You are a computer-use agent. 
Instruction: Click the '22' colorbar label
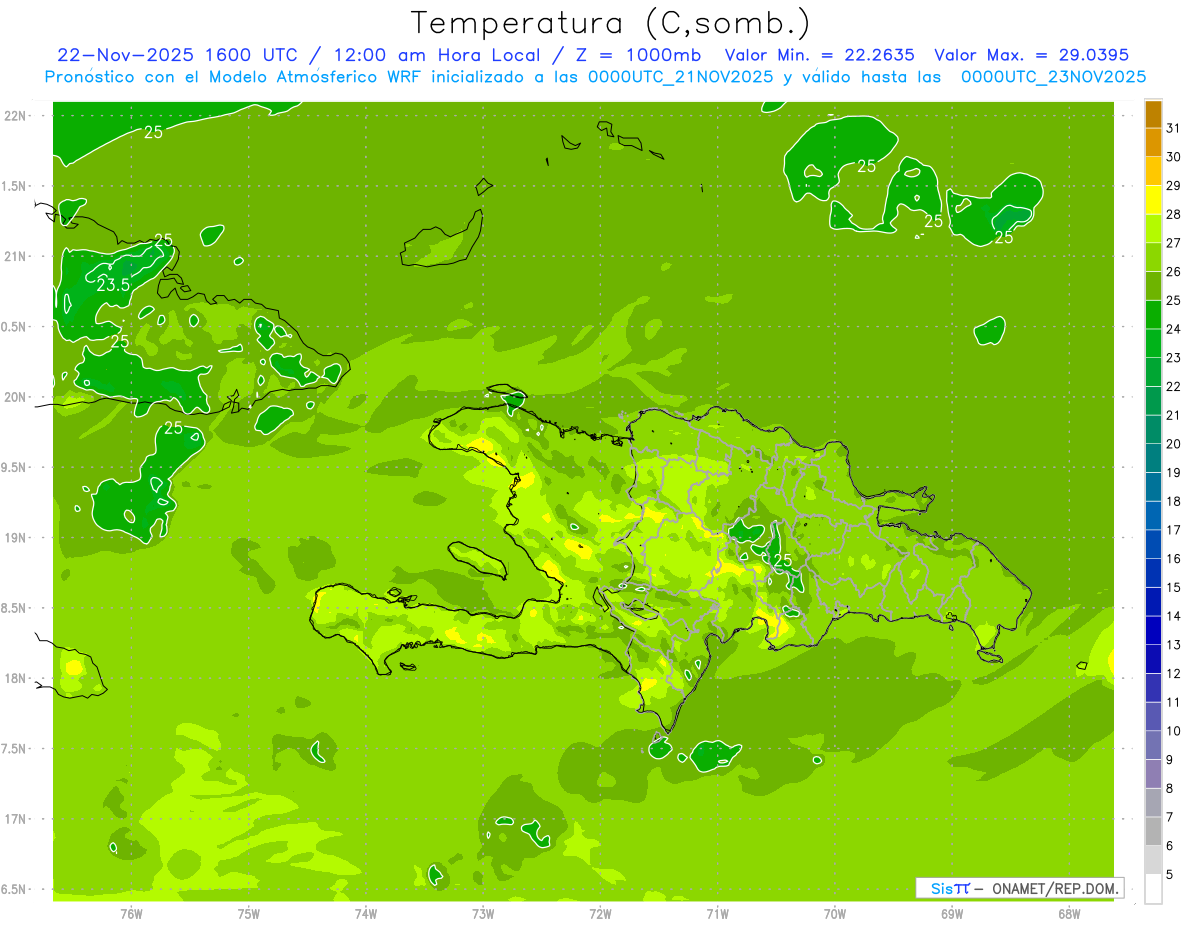(1174, 386)
